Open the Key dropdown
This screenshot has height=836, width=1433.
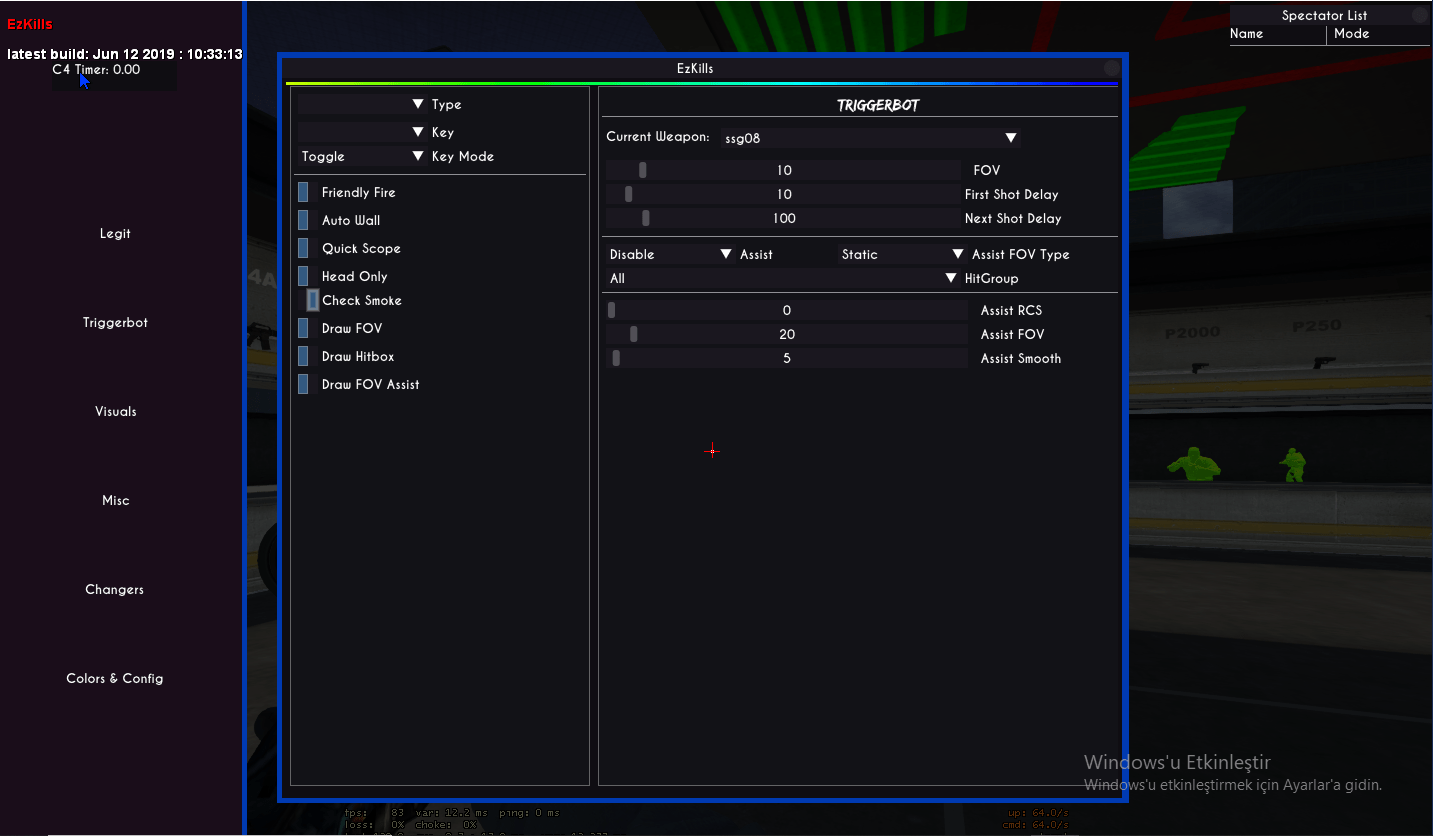click(x=363, y=132)
